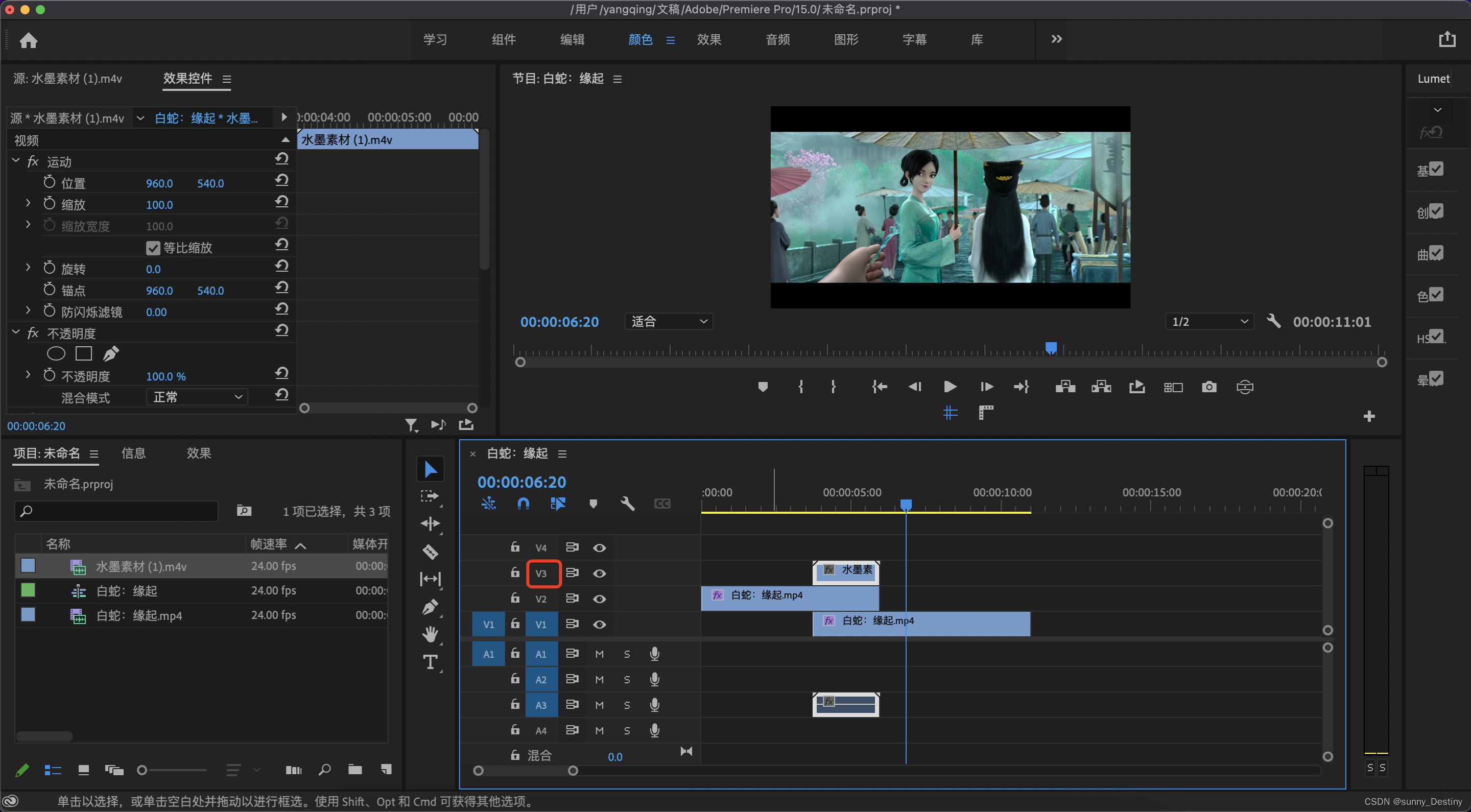Click the 不透明度 100.0 % value

pyautogui.click(x=165, y=376)
